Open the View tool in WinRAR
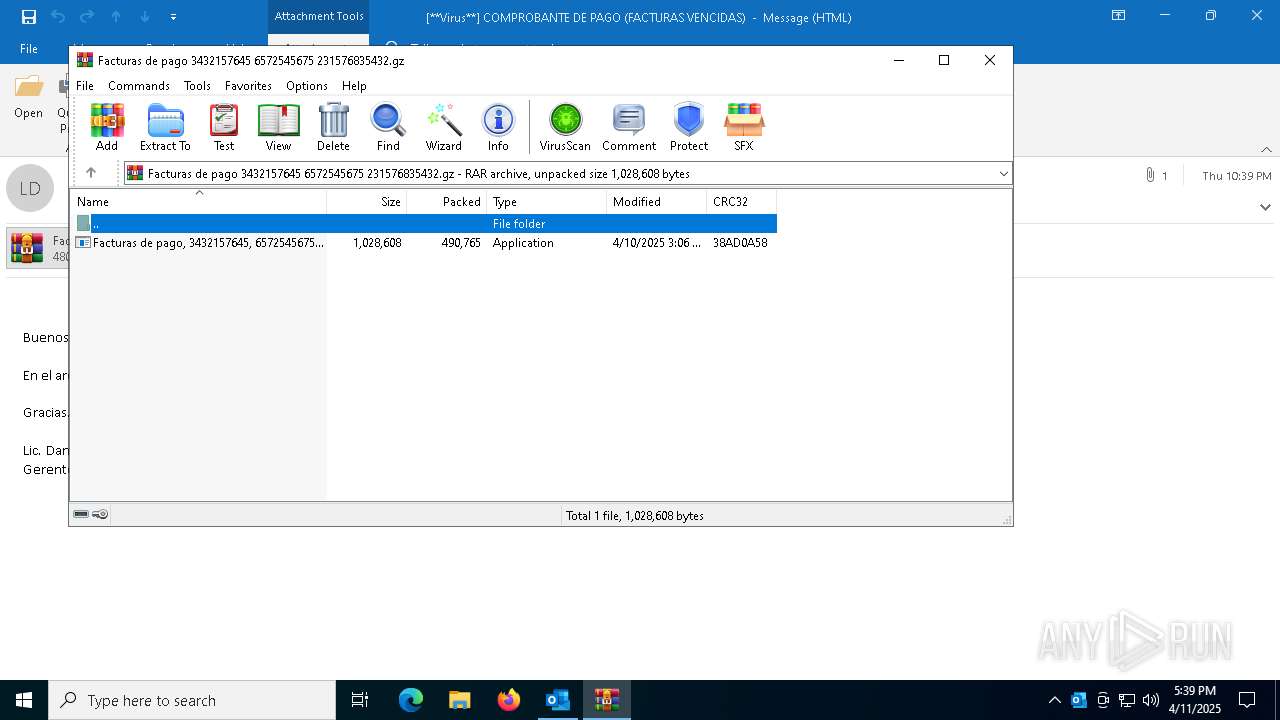Image resolution: width=1280 pixels, height=720 pixels. point(278,127)
